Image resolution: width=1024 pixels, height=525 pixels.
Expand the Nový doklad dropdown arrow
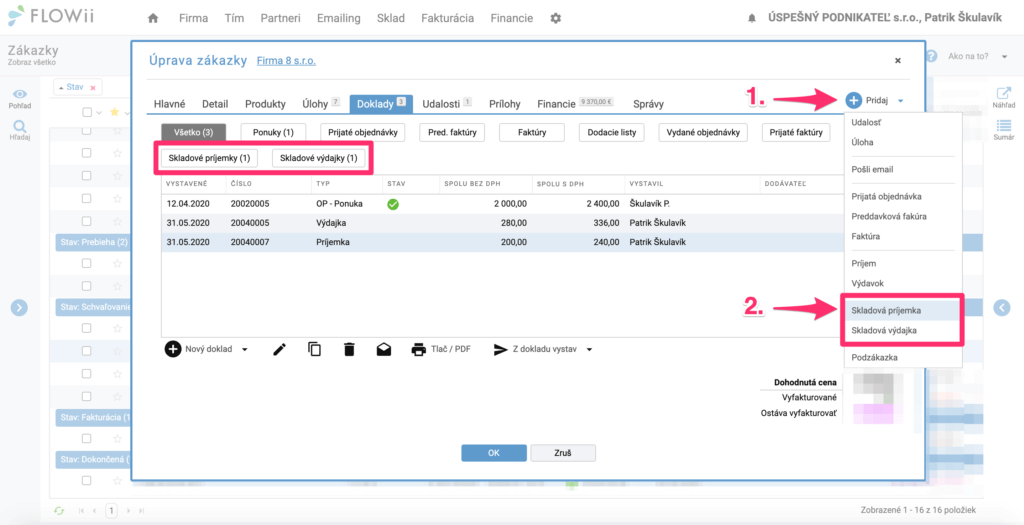(x=245, y=349)
